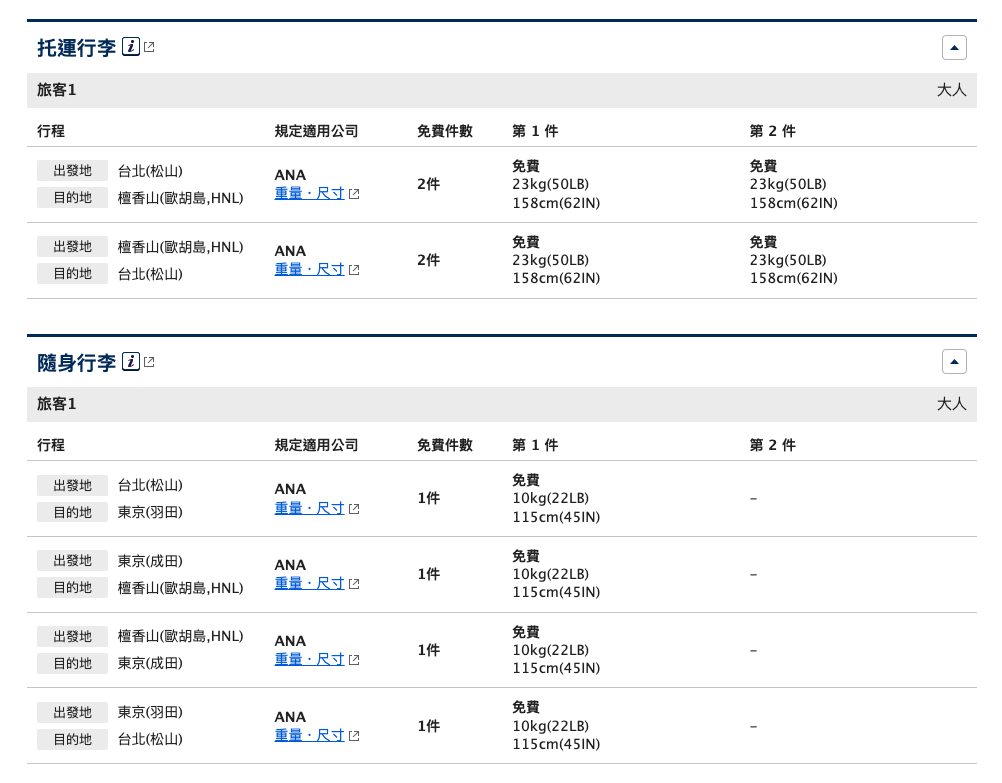Open 重量・尺寸 link for carry-on 檀香山 to 東京(成田)
This screenshot has height=783, width=1002.
click(309, 659)
